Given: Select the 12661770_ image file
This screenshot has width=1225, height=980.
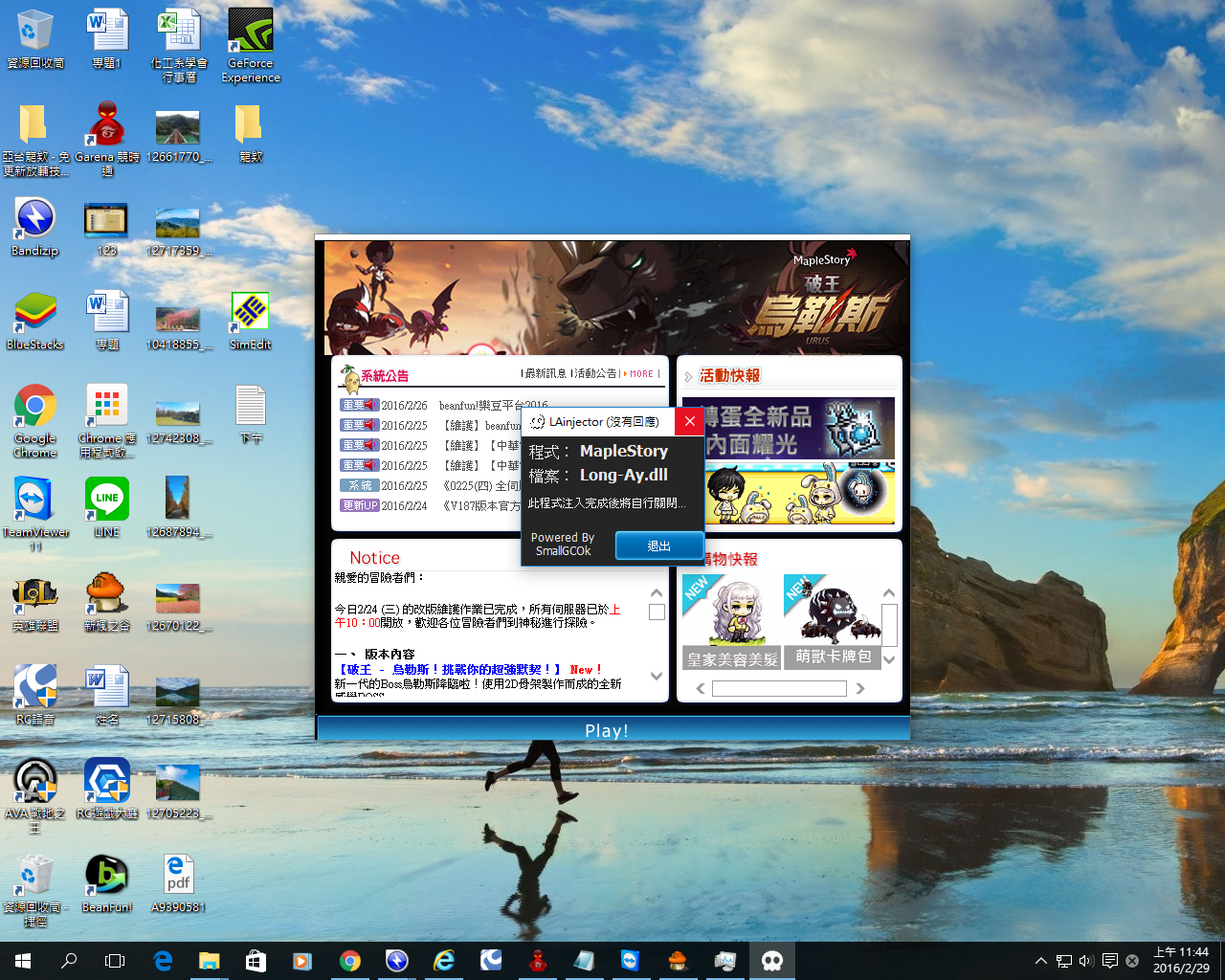Looking at the screenshot, I should 179,136.
